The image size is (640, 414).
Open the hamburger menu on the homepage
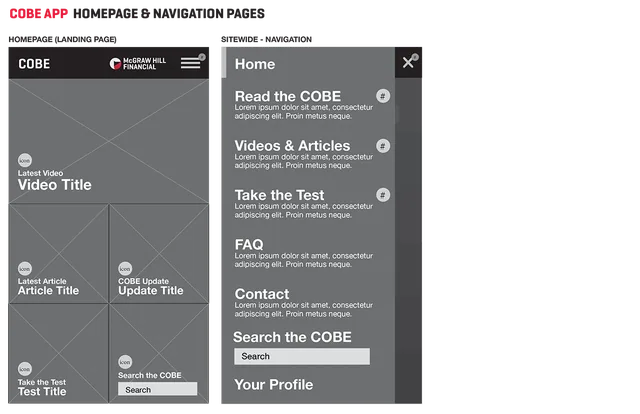point(191,63)
